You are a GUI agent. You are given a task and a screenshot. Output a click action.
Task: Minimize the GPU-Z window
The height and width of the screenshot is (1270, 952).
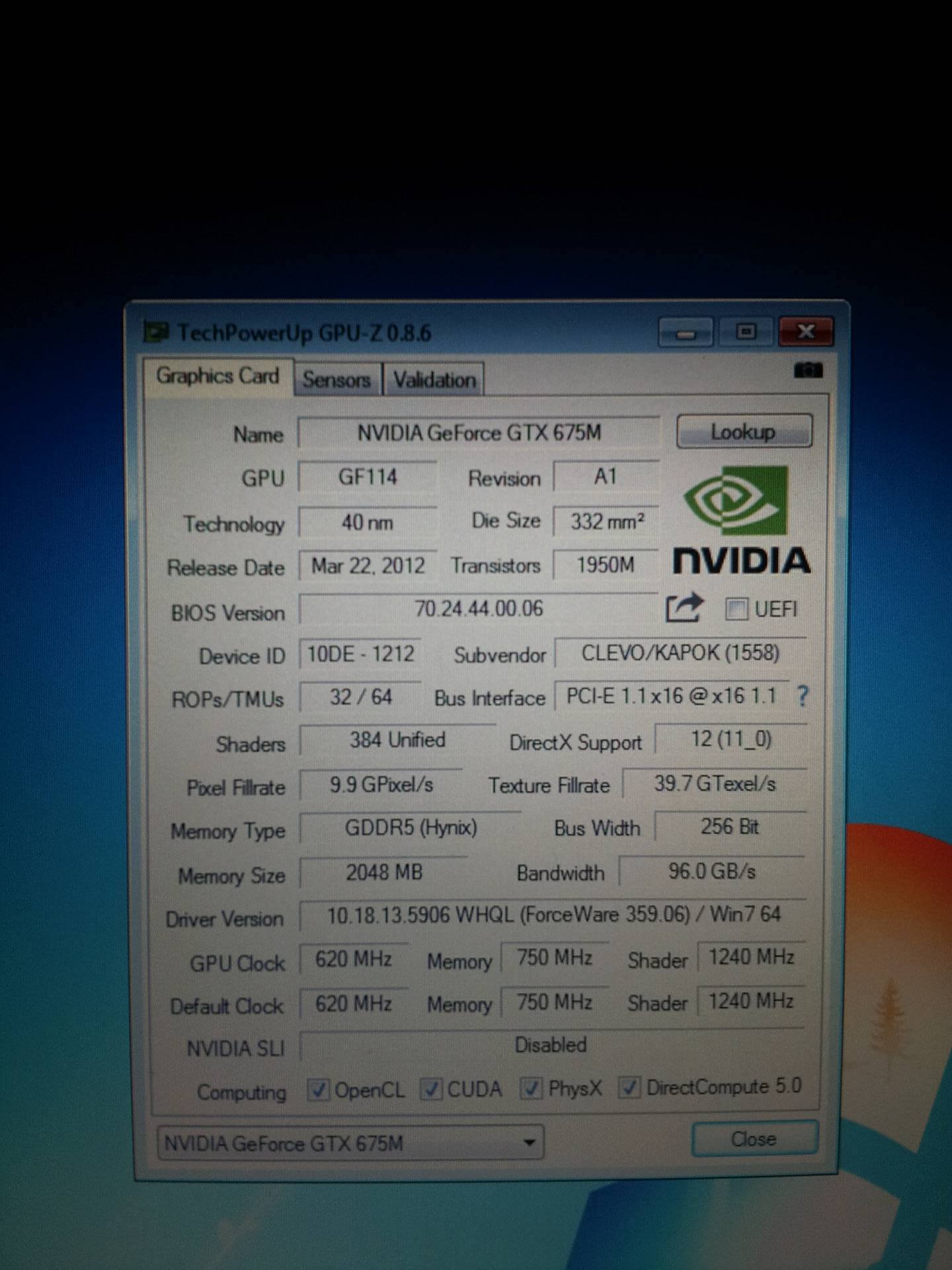point(686,332)
